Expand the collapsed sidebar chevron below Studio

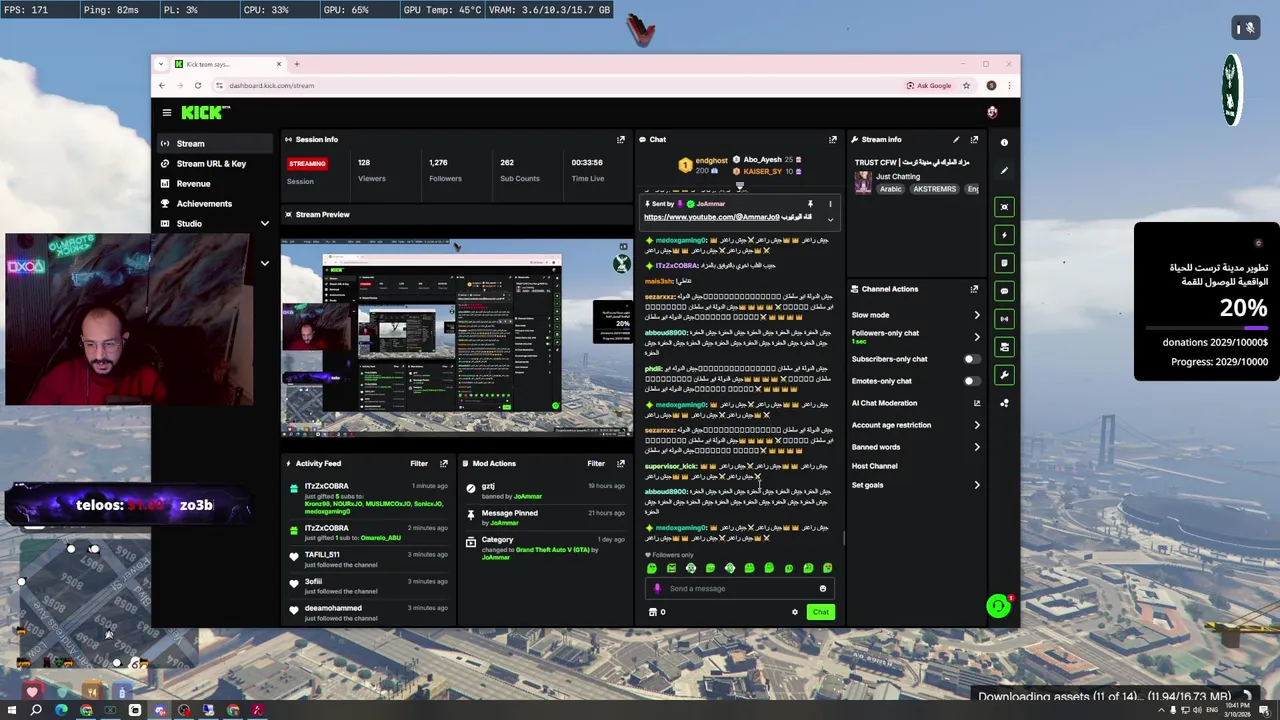pos(264,264)
